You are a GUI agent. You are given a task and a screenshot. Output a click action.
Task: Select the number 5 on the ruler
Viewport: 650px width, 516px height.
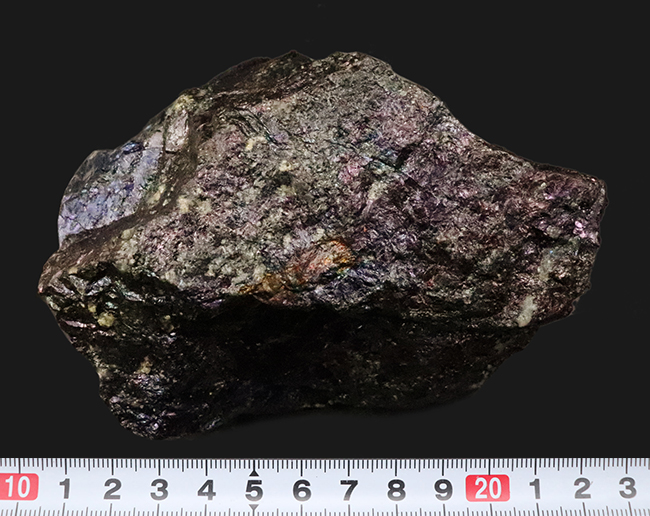coord(254,489)
